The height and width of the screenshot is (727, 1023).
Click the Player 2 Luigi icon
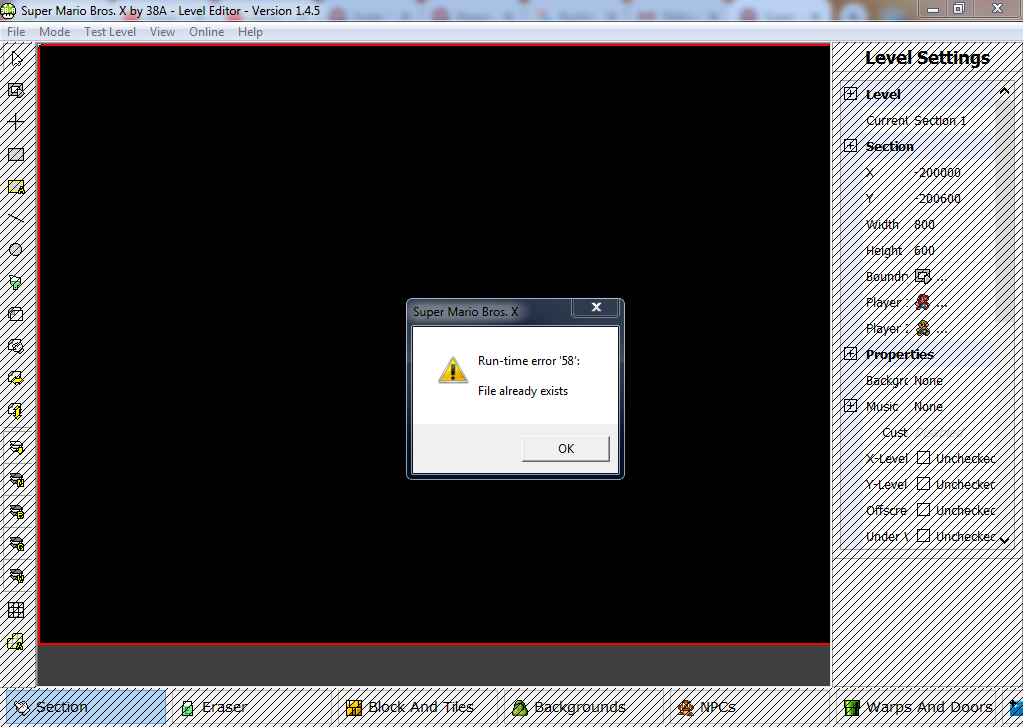(x=923, y=328)
